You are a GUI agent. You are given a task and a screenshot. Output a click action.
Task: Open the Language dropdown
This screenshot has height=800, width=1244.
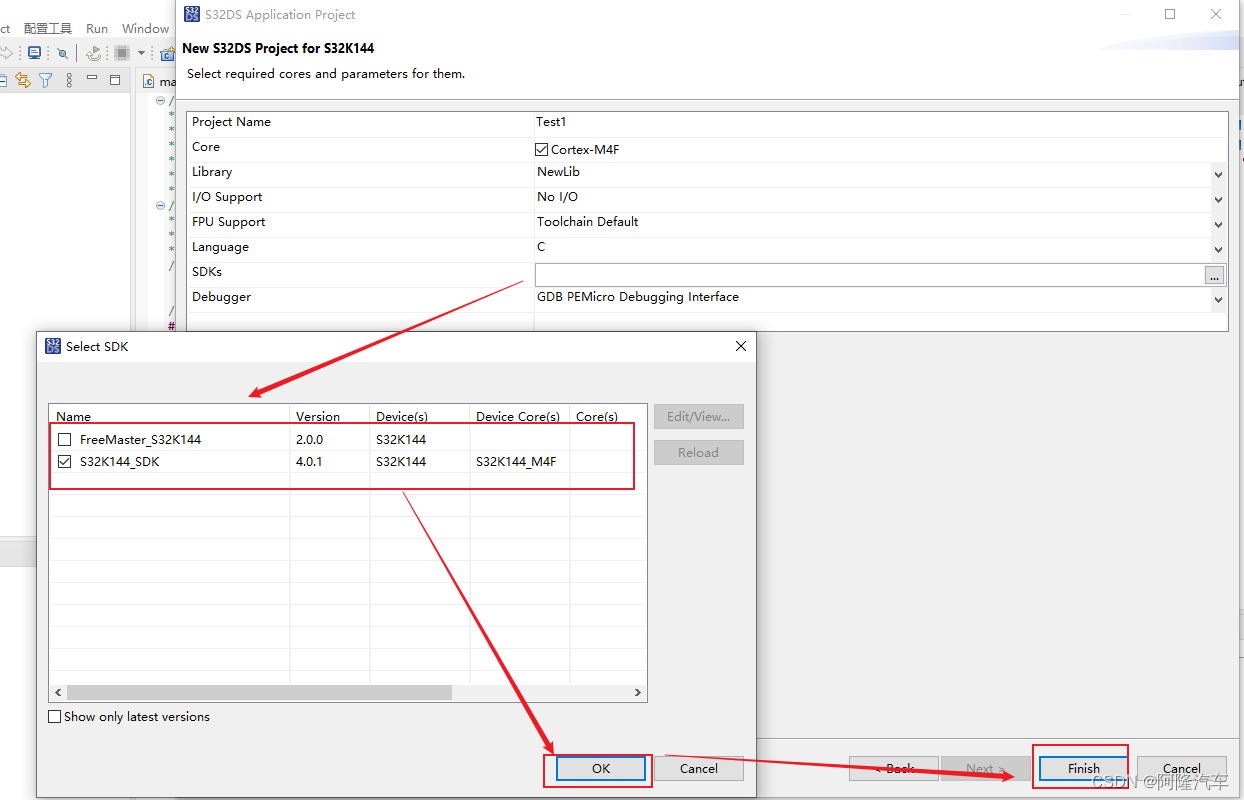(x=1218, y=250)
